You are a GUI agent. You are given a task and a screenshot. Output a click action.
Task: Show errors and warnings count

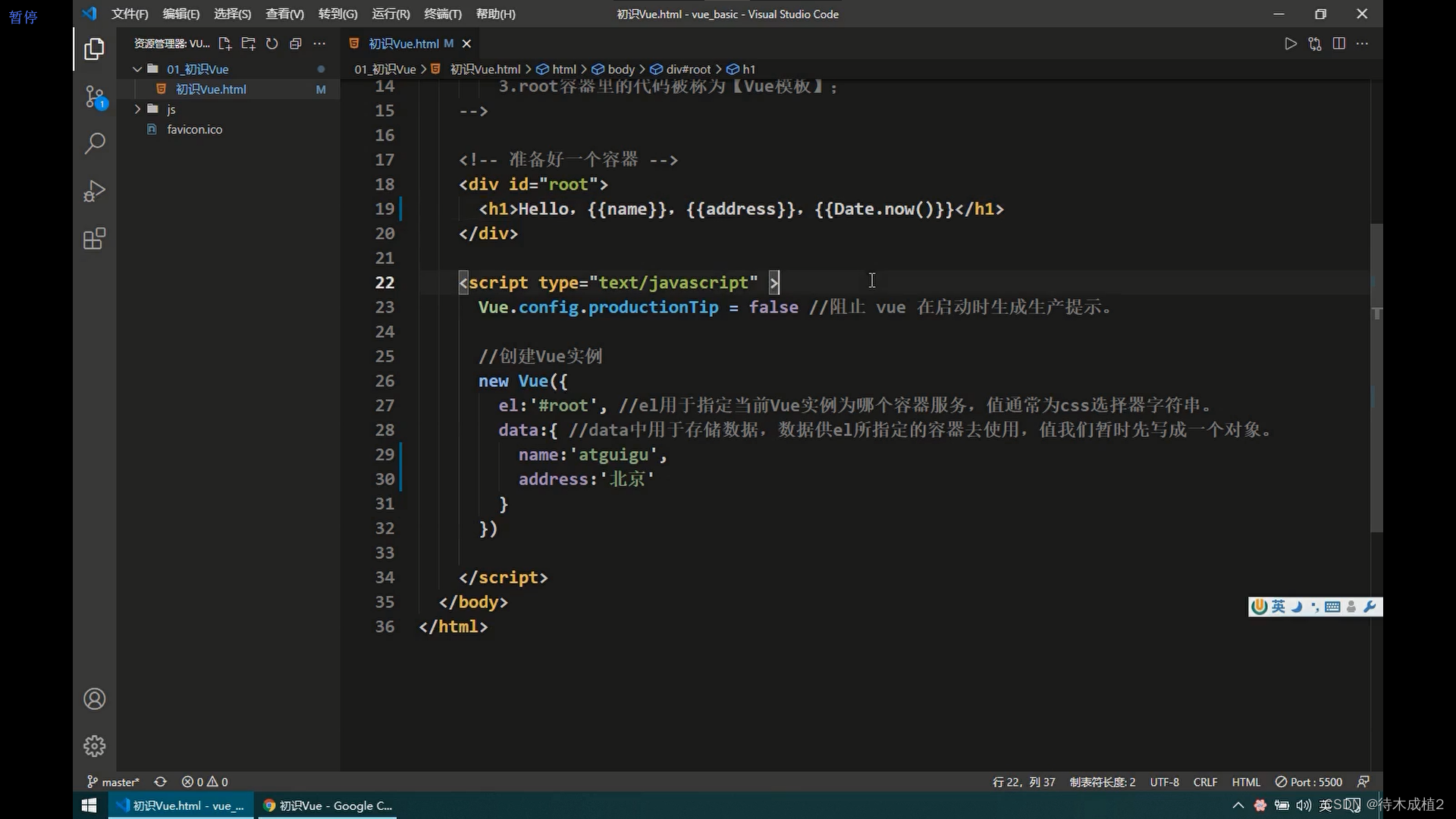205,782
